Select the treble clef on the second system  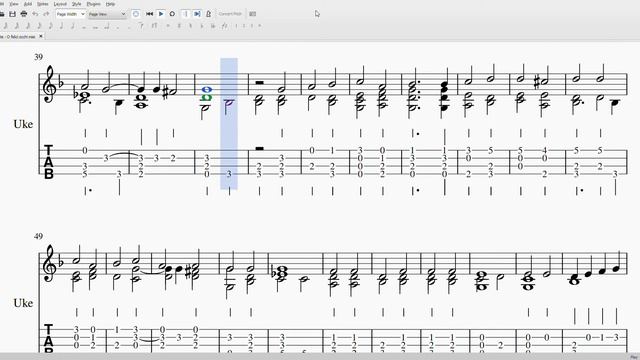click(49, 263)
